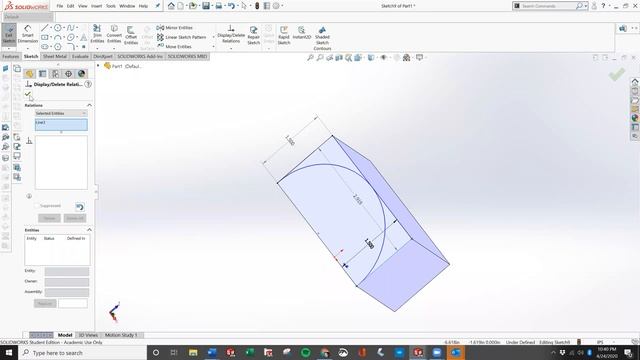Viewport: 640px width, 360px height.
Task: Click the Rapid Sketch tool
Action: click(284, 35)
